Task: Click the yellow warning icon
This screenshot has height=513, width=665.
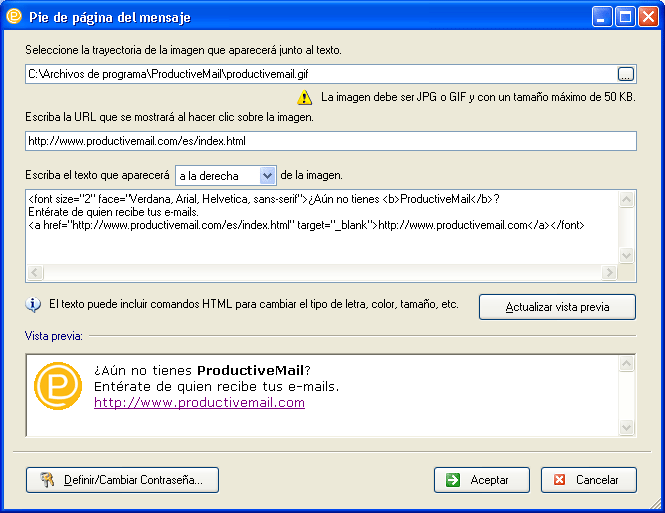Action: coord(305,98)
